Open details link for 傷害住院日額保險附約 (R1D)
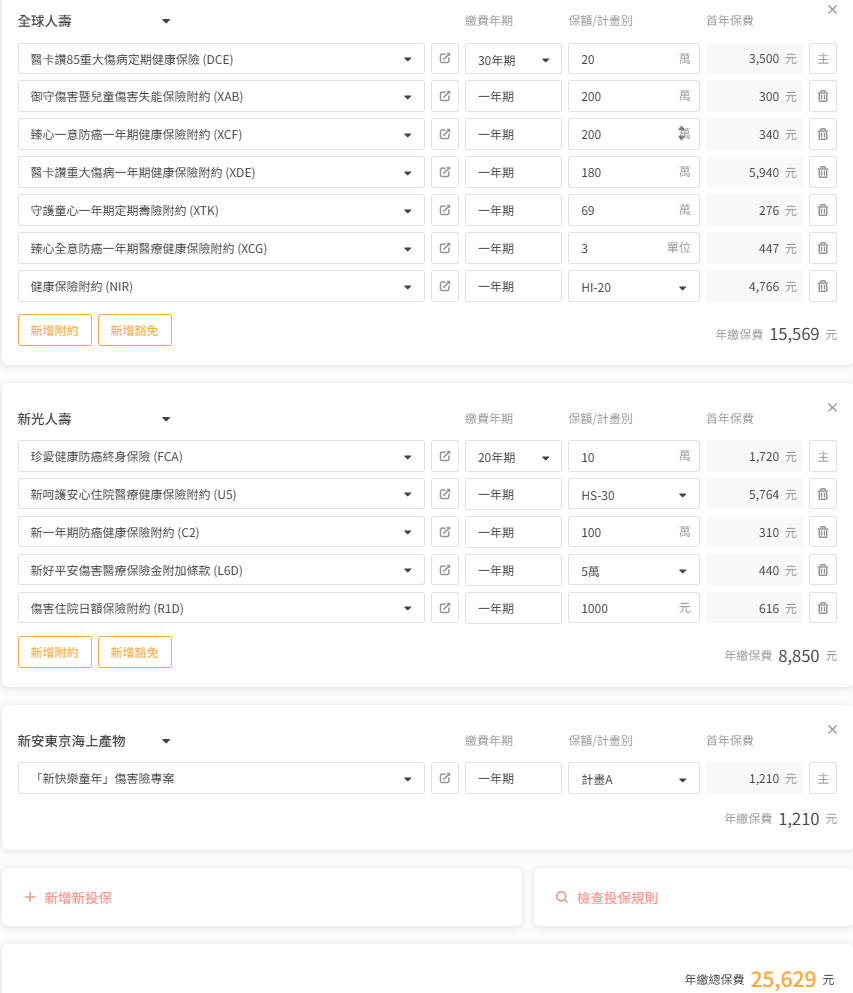This screenshot has height=993, width=853. (x=445, y=609)
